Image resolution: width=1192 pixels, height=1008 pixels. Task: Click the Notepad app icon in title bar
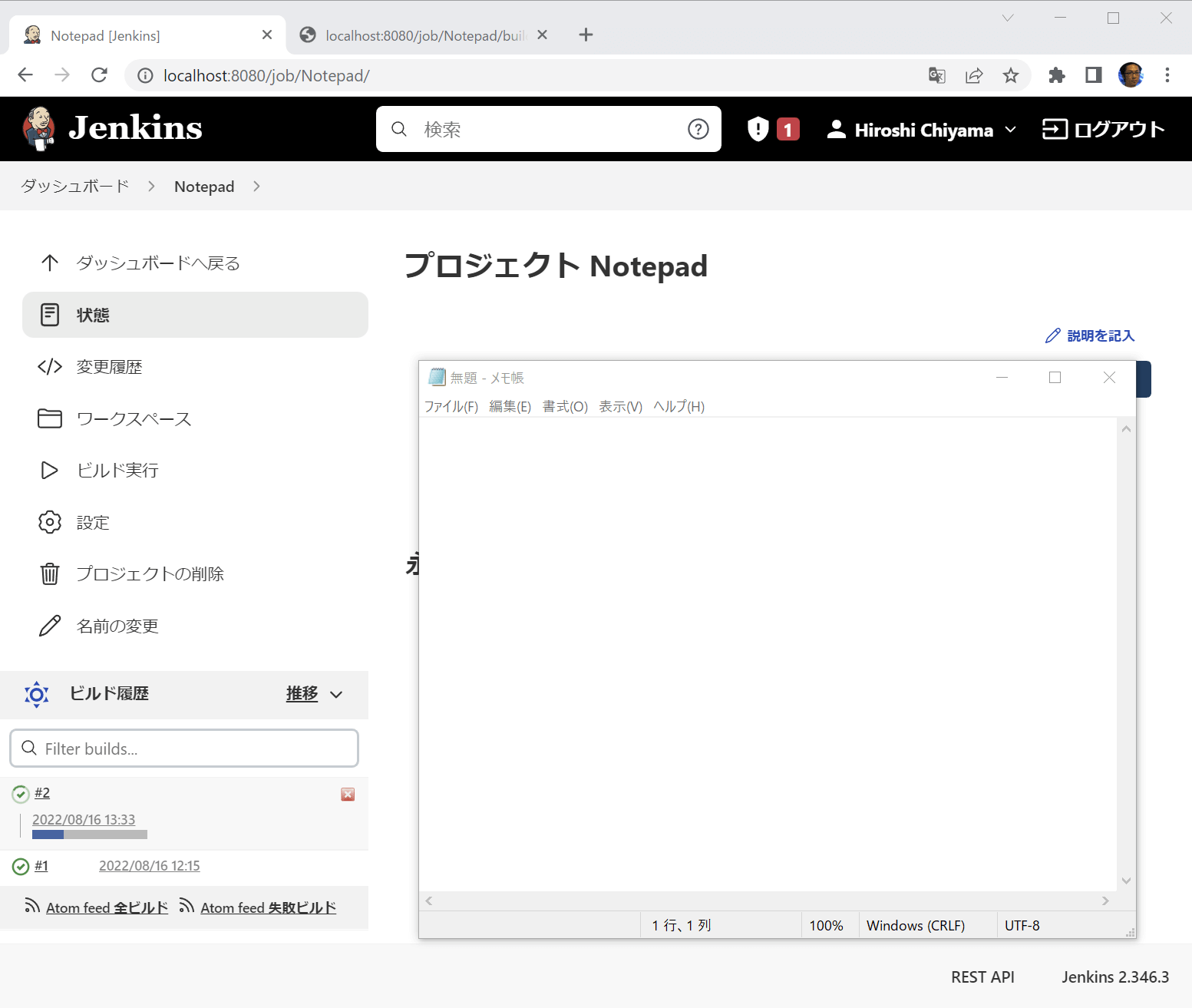[437, 377]
